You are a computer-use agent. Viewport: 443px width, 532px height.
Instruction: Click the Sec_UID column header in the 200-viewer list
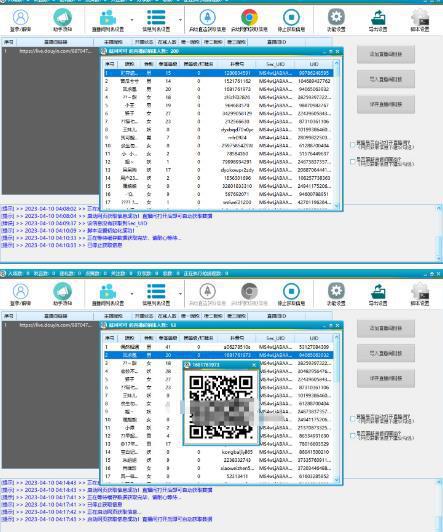coord(275,64)
